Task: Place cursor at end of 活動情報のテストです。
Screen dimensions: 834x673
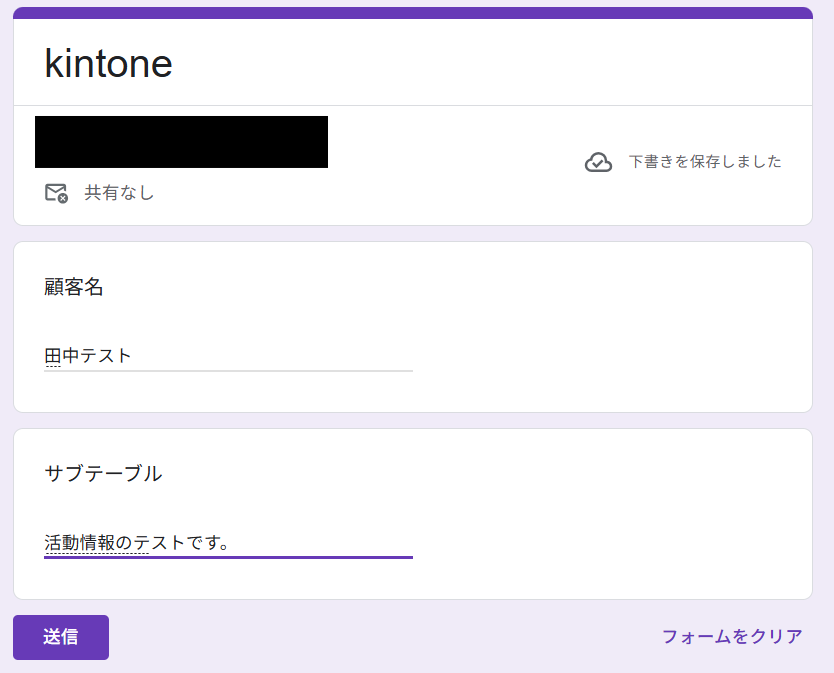Action: [233, 543]
